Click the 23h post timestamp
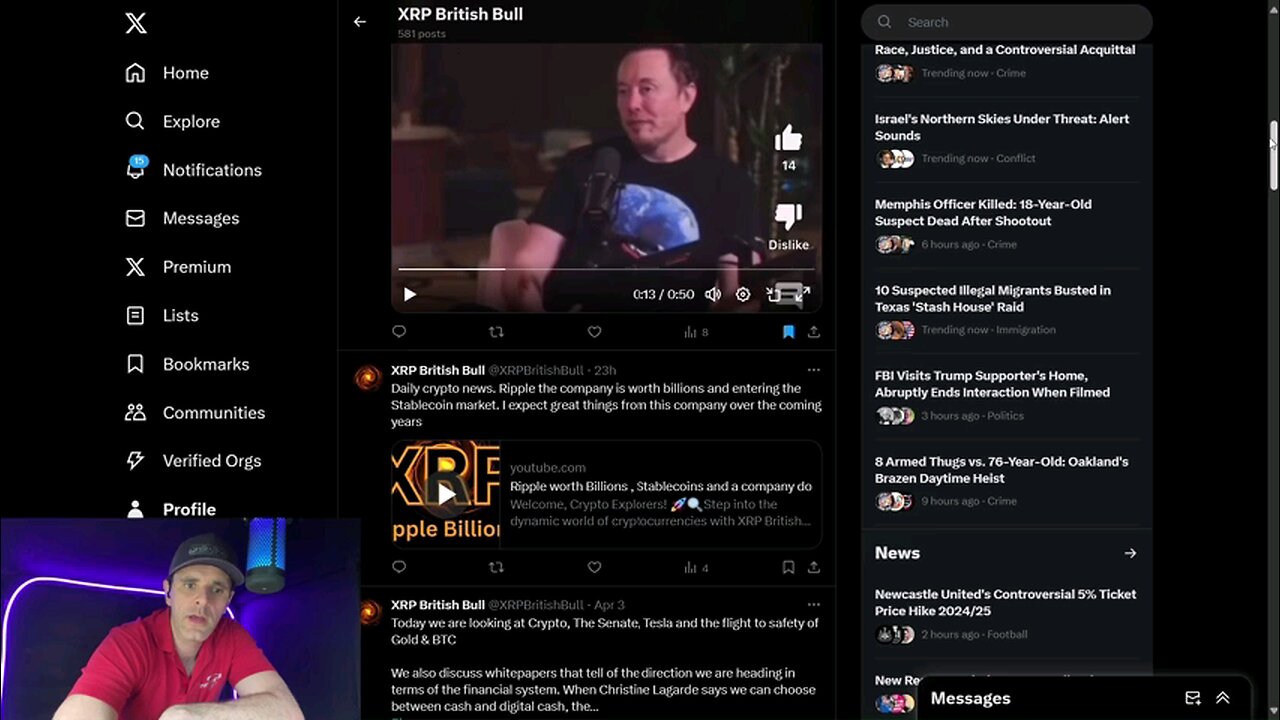 pyautogui.click(x=605, y=370)
